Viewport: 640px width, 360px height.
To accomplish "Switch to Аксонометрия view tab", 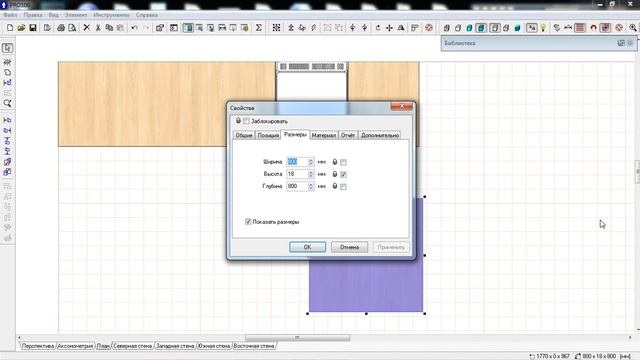I will click(x=76, y=346).
